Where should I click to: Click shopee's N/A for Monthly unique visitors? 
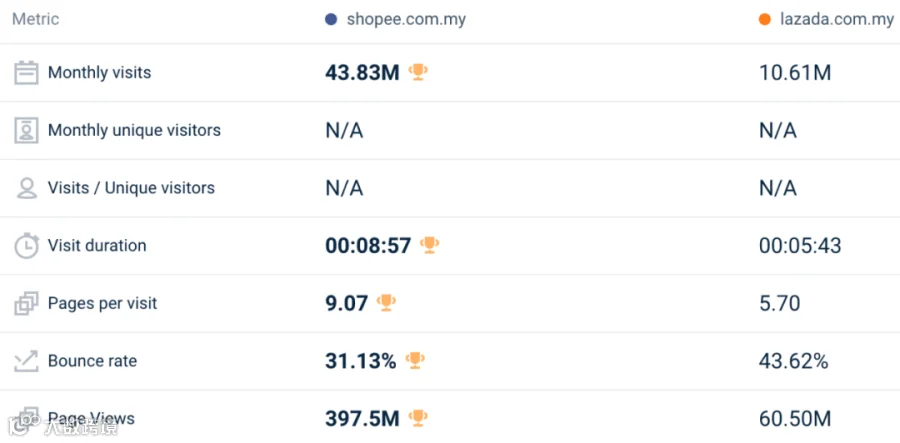point(344,131)
